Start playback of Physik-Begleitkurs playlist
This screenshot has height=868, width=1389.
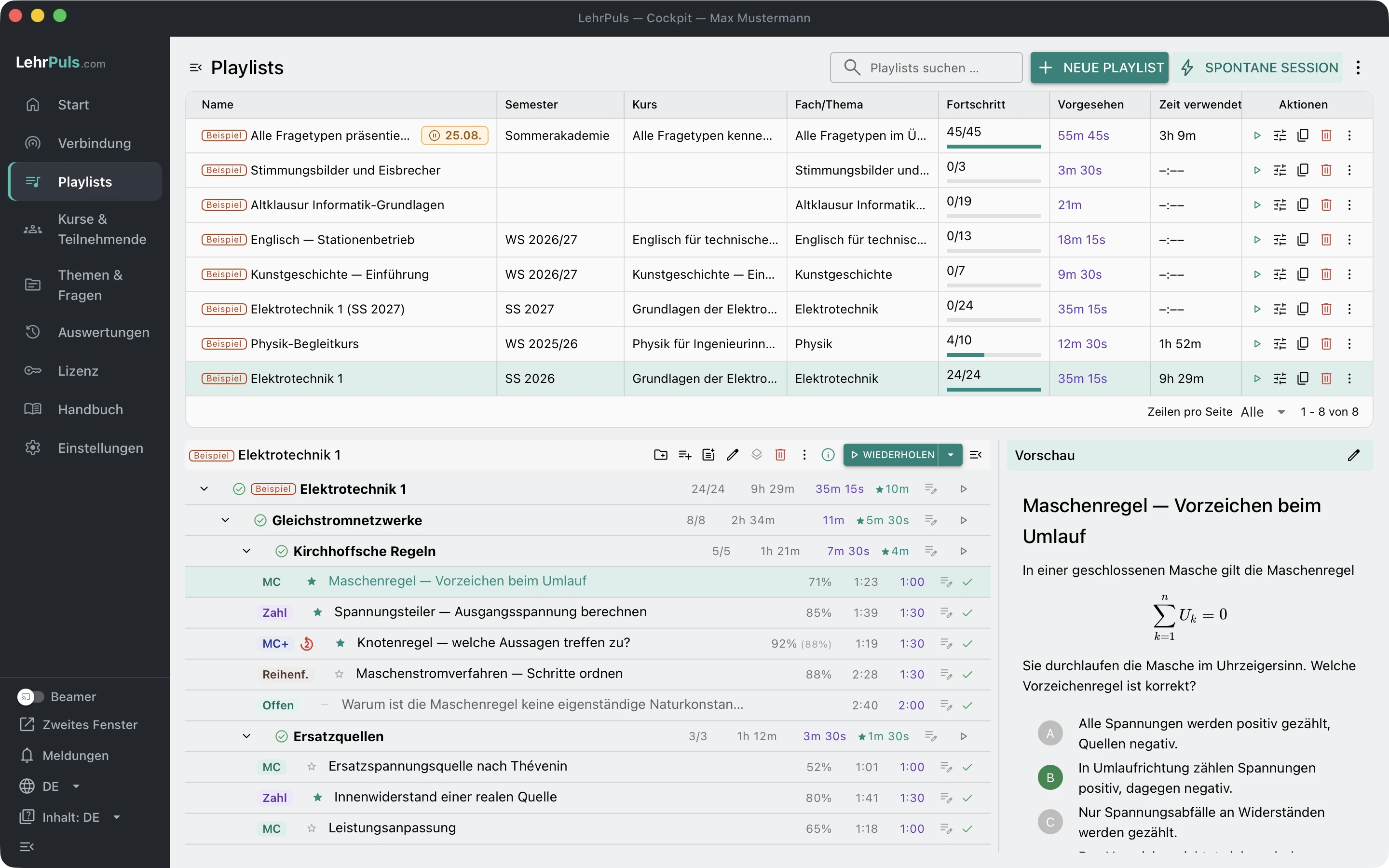click(x=1257, y=344)
